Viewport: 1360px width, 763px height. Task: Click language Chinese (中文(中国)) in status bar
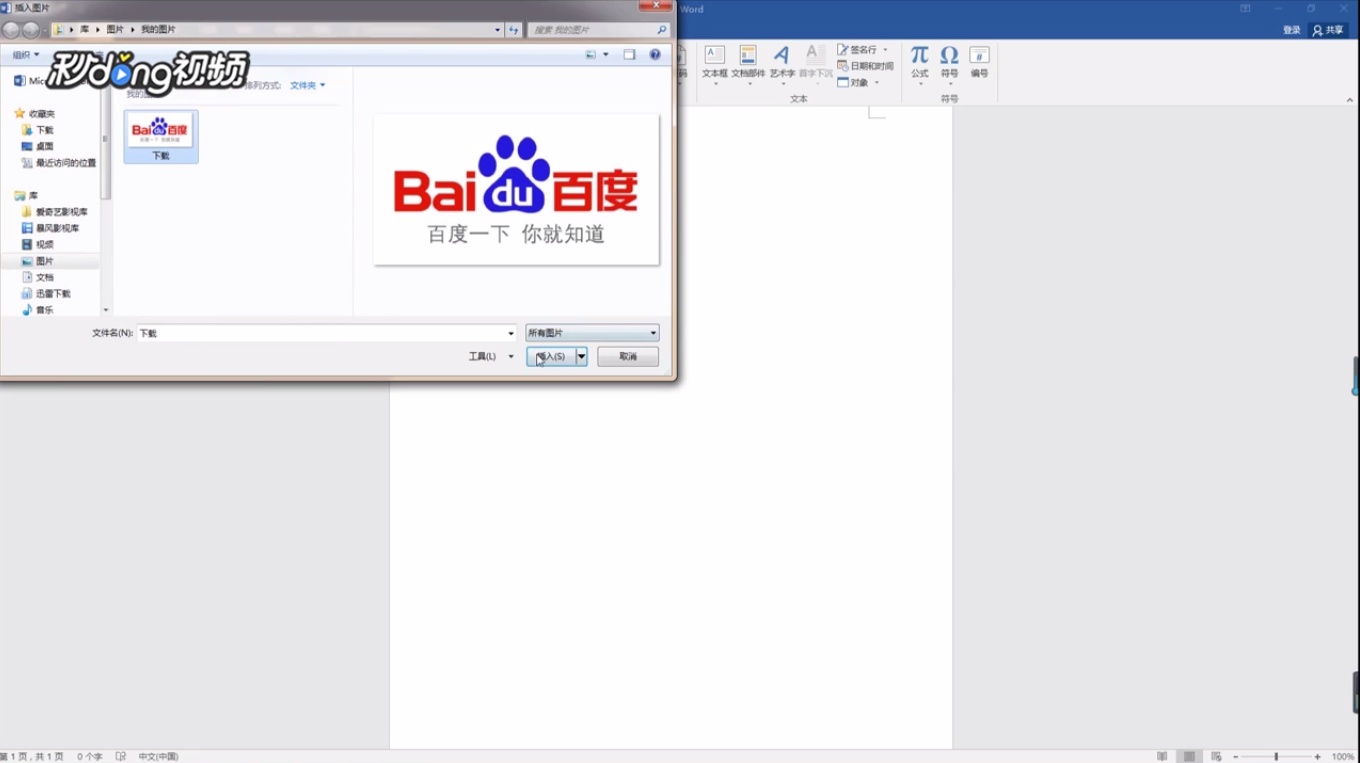point(158,756)
